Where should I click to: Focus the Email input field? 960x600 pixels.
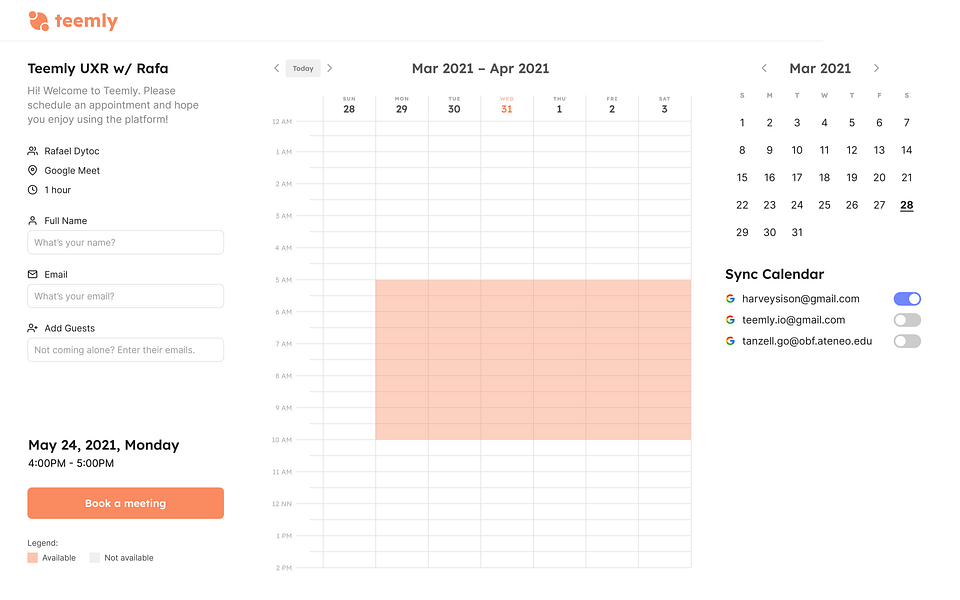pos(126,296)
